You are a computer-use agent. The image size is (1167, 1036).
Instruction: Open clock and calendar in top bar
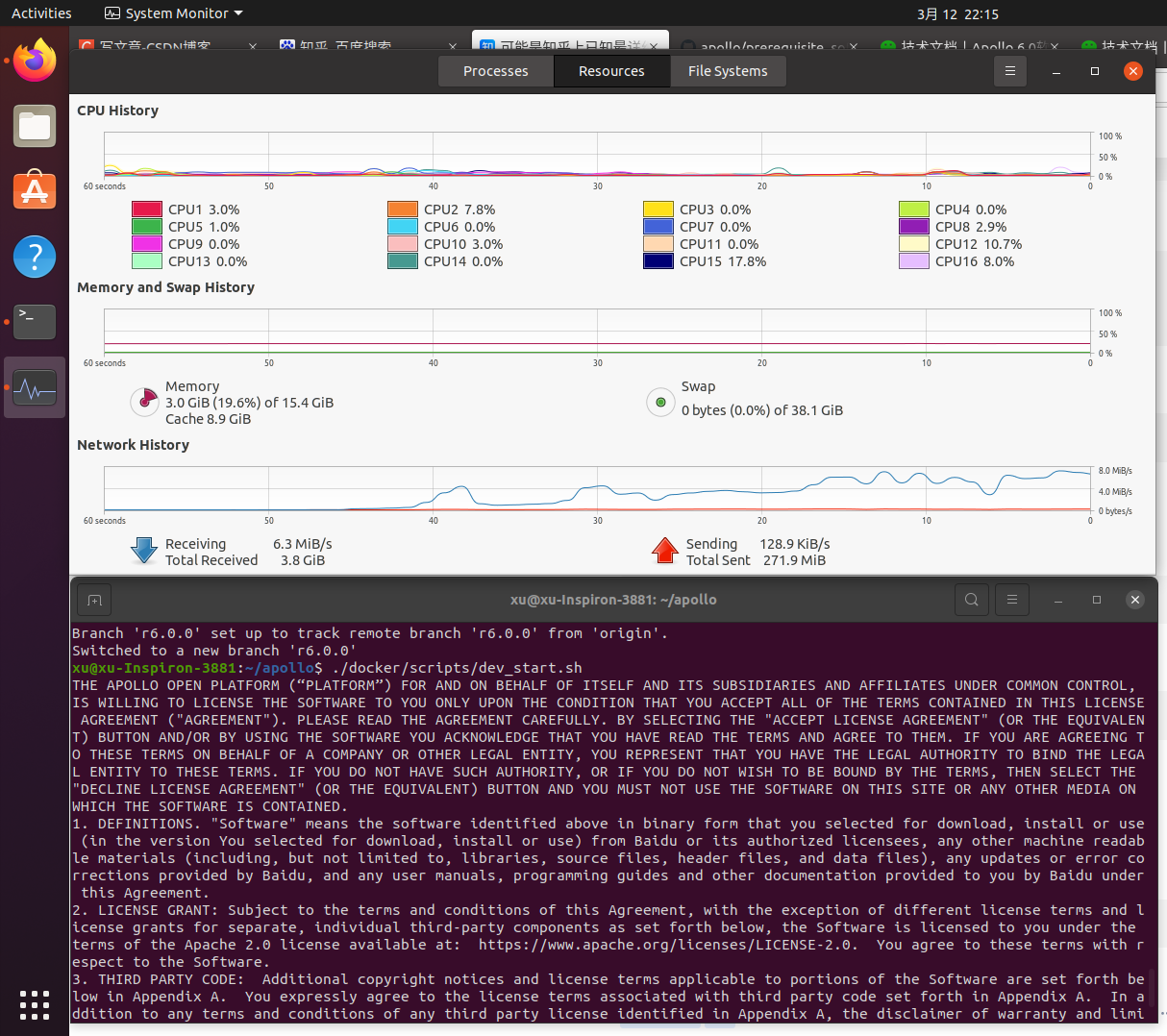click(957, 13)
